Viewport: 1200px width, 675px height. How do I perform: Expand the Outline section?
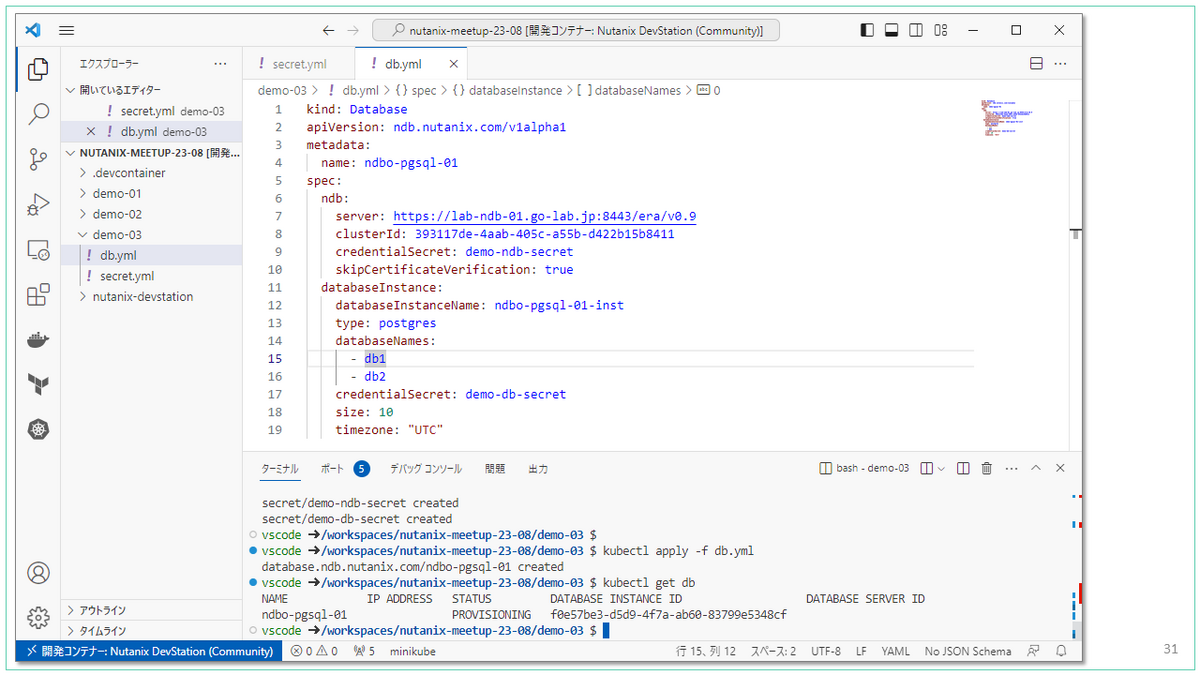tap(102, 610)
